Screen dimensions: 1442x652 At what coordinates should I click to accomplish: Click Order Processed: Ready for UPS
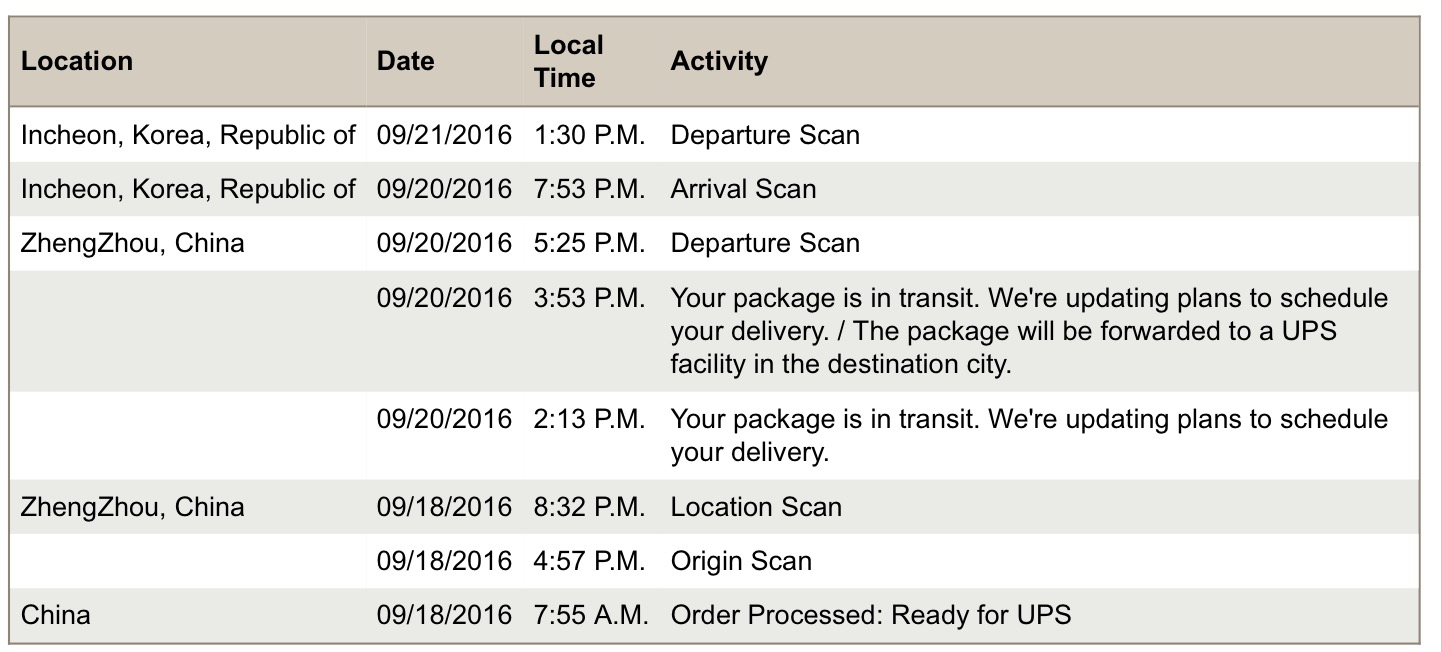[x=871, y=614]
